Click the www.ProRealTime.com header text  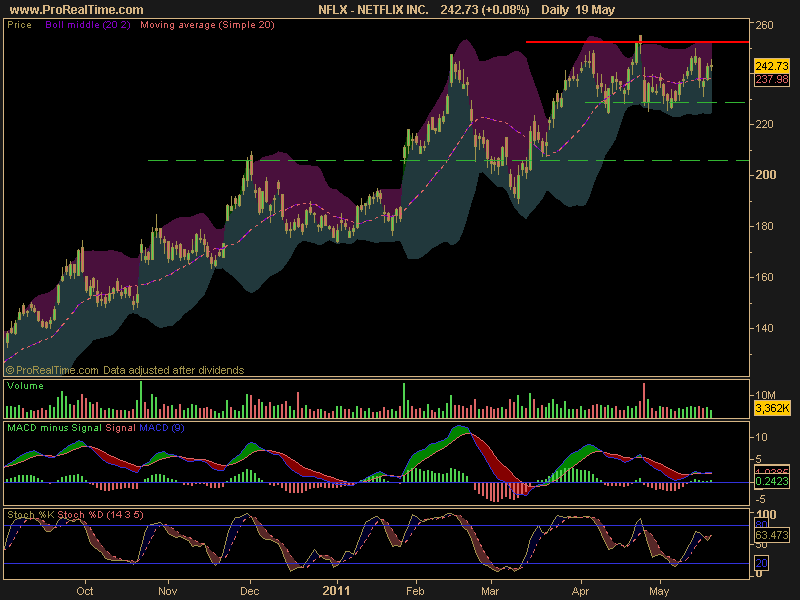pos(77,10)
